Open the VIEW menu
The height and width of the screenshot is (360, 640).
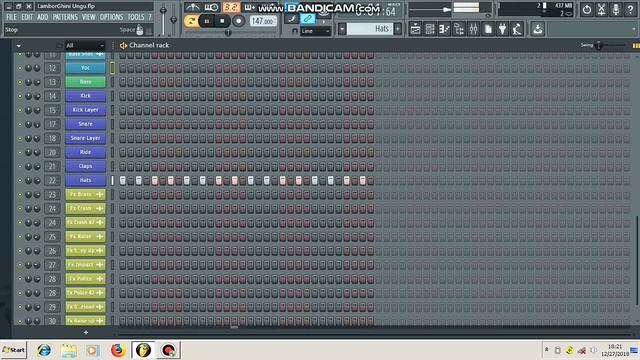click(88, 17)
